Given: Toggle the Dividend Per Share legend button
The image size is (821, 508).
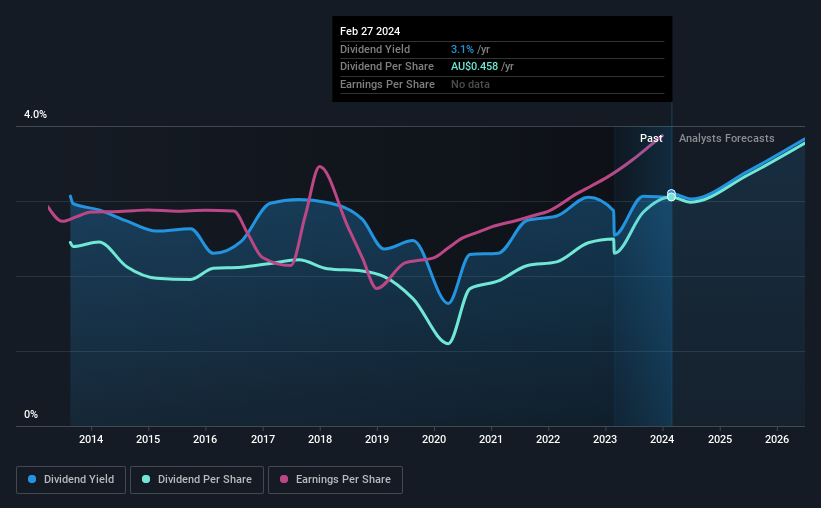Looking at the screenshot, I should (197, 480).
